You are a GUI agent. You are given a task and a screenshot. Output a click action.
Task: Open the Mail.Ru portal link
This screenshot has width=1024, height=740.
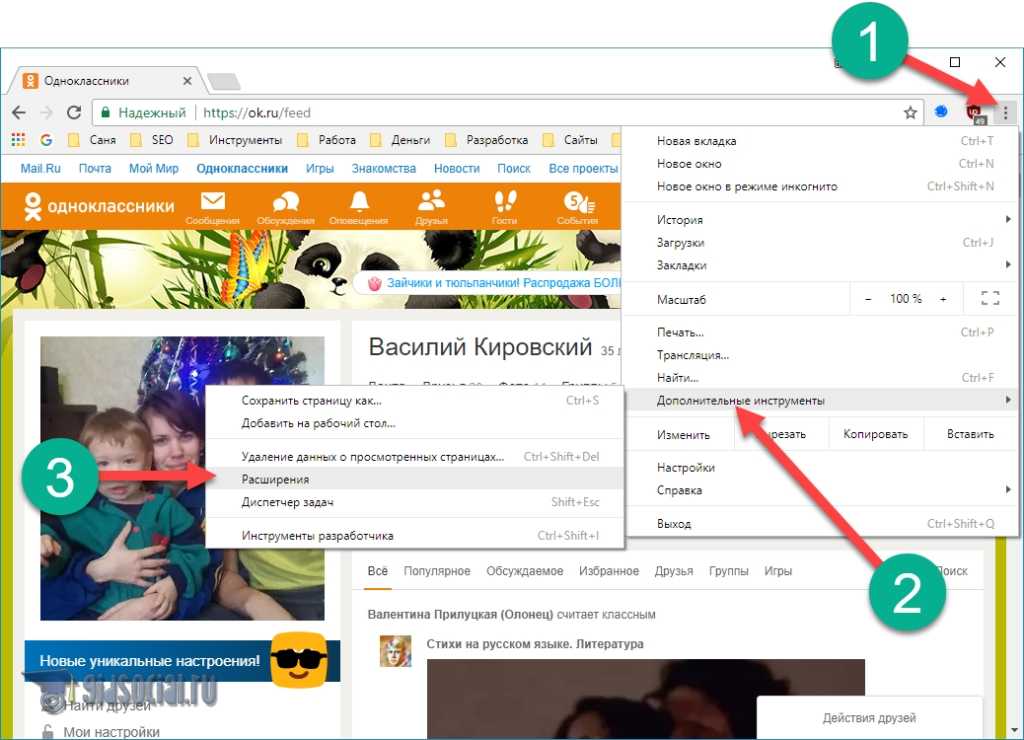(40, 169)
